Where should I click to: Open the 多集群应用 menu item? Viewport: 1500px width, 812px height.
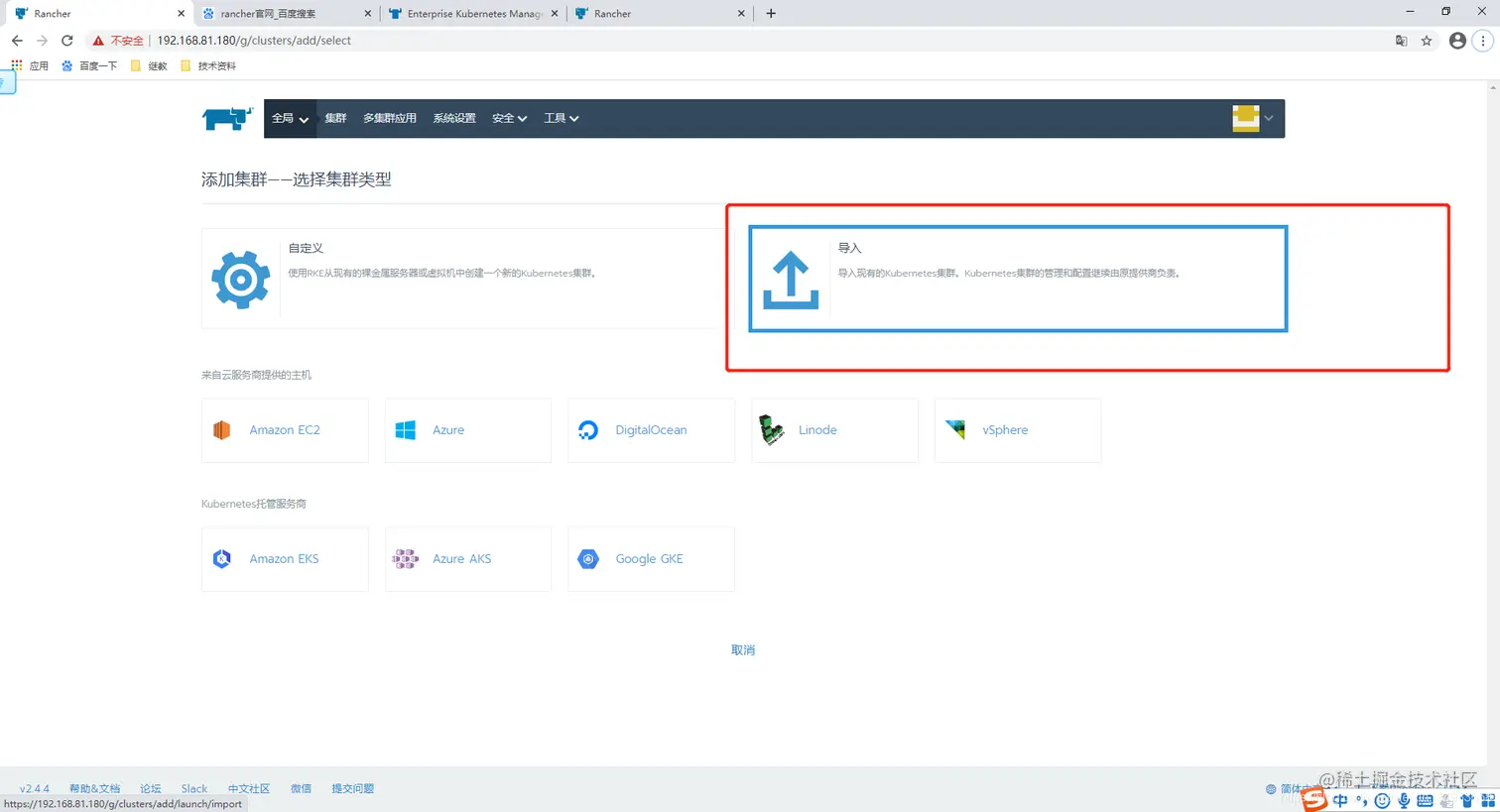(x=390, y=118)
